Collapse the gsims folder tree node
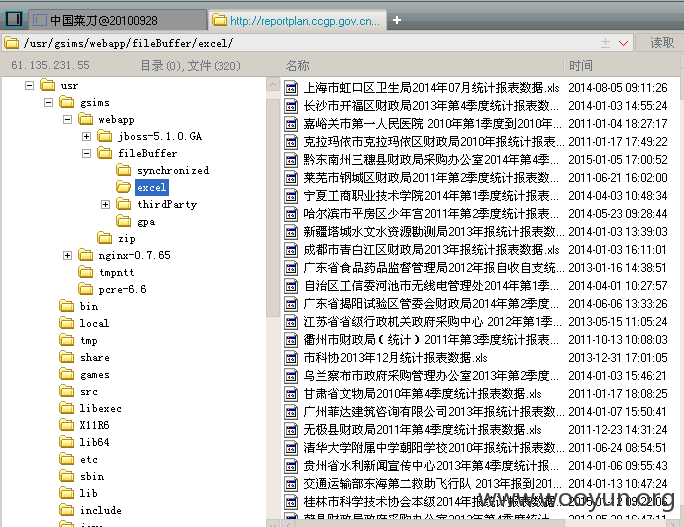Screen dimensions: 684x527 pos(48,103)
